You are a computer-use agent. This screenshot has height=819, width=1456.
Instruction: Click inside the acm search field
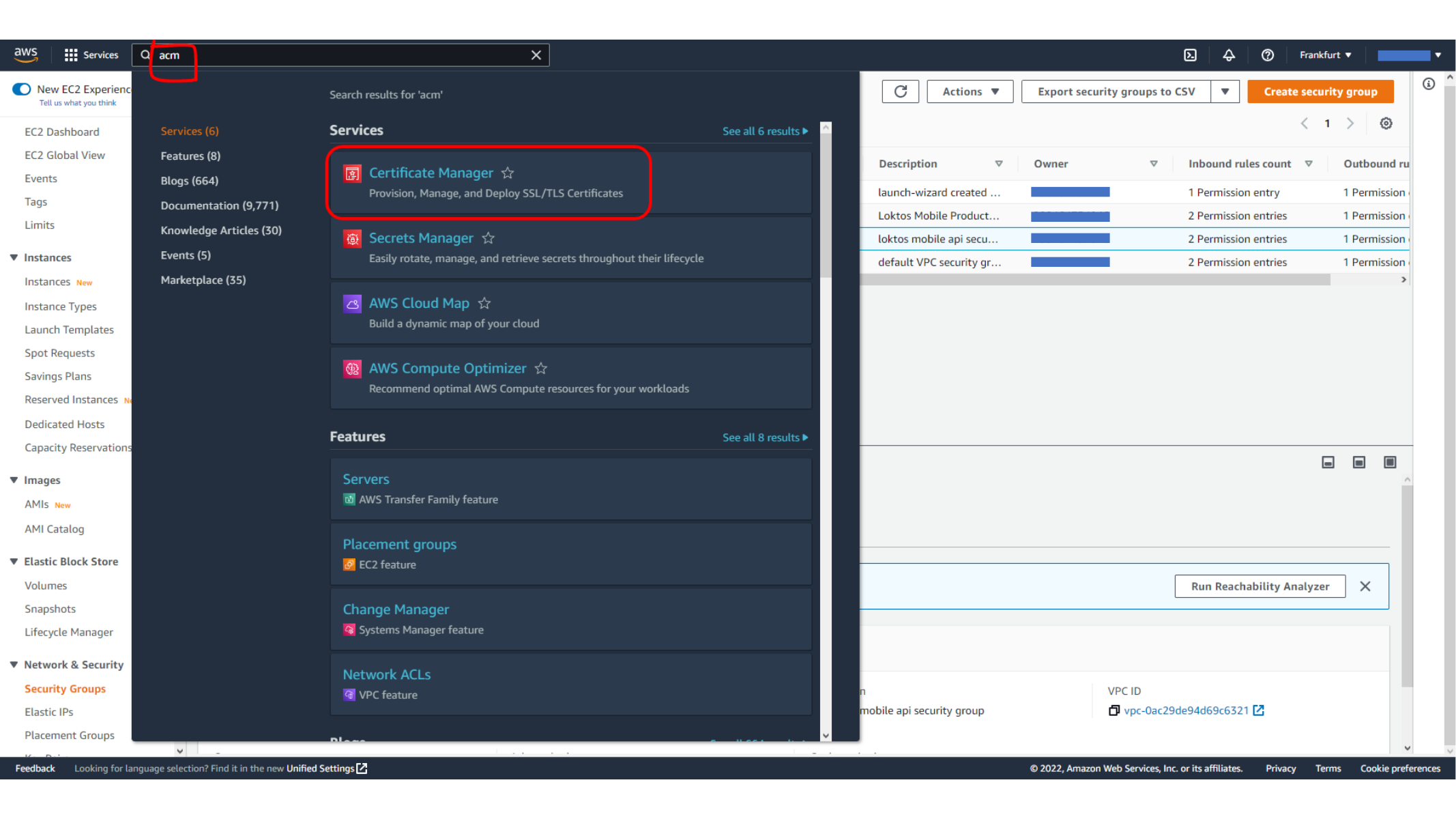(x=341, y=55)
